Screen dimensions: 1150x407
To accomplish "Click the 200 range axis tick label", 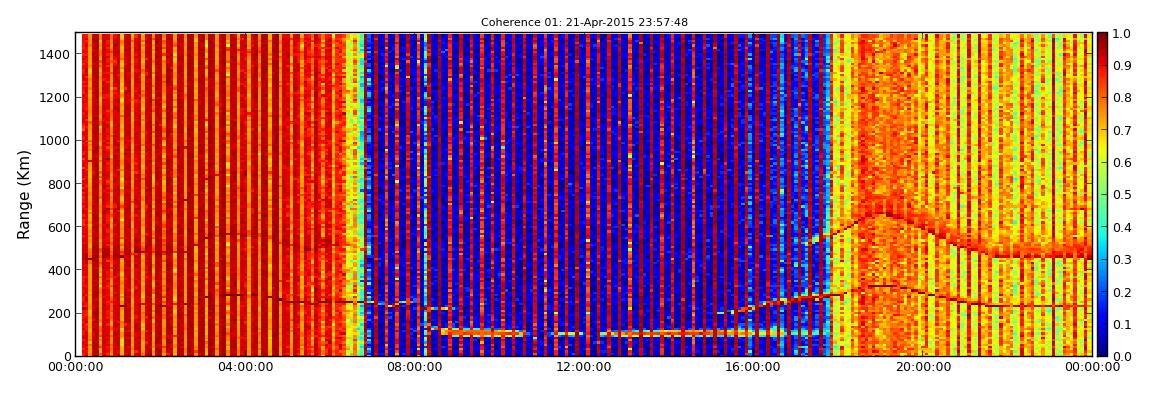I will [60, 314].
